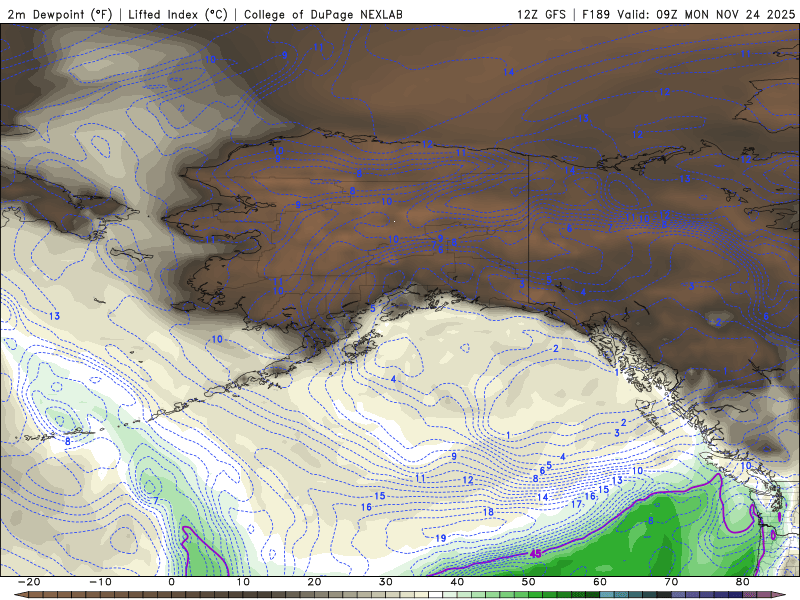This screenshot has height=600, width=800.
Task: Click the "18" lifted index contour label
Action: pos(488,512)
